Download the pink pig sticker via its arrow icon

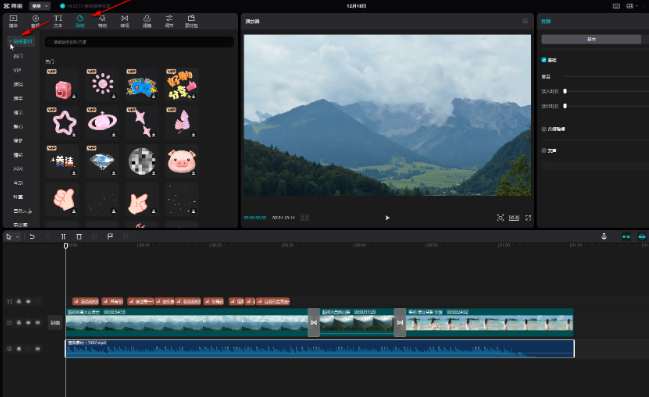pyautogui.click(x=193, y=173)
